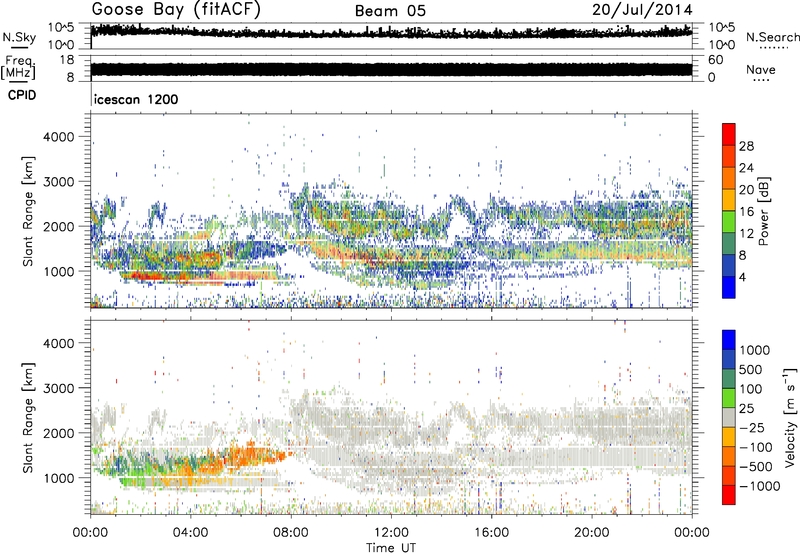Select the 'Freq. [MHz]' axis label
The image size is (800, 554).
click(x=18, y=68)
